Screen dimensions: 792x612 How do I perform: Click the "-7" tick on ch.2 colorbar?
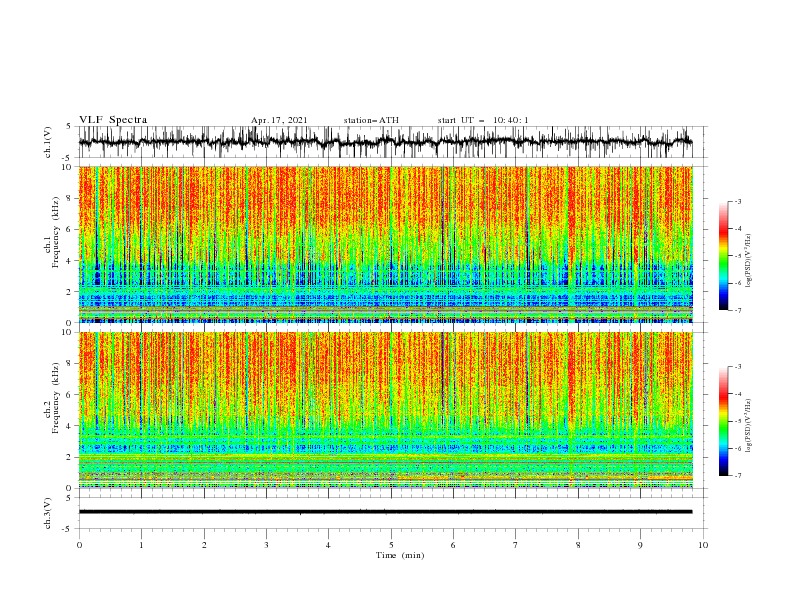click(737, 475)
